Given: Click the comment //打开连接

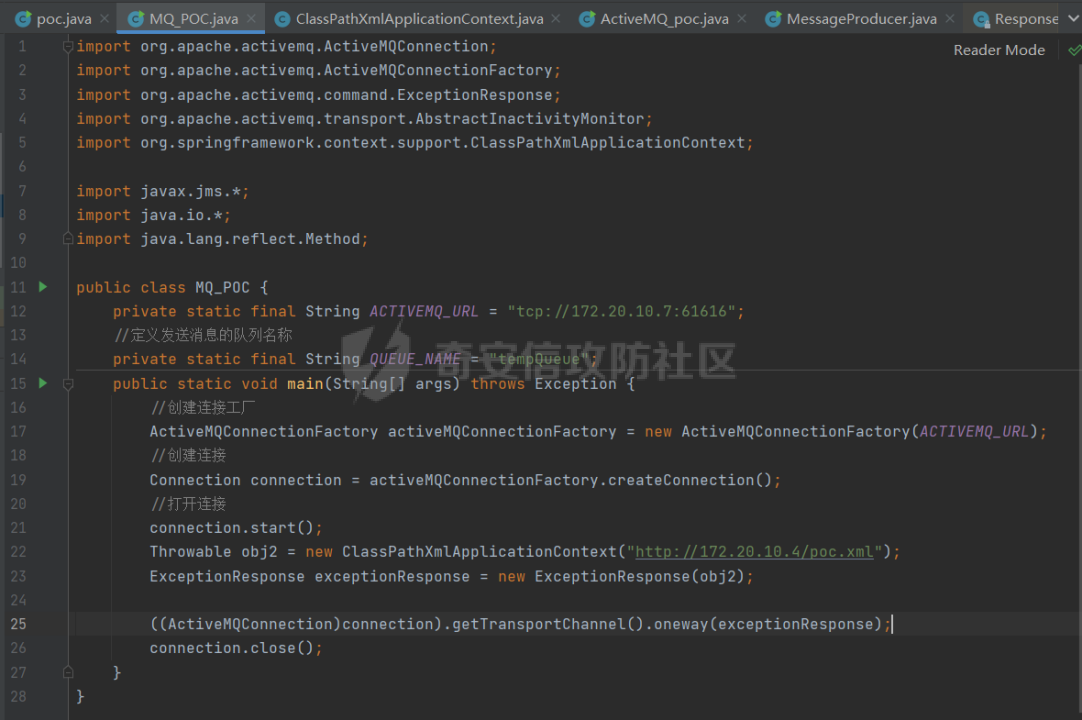Looking at the screenshot, I should (x=188, y=504).
